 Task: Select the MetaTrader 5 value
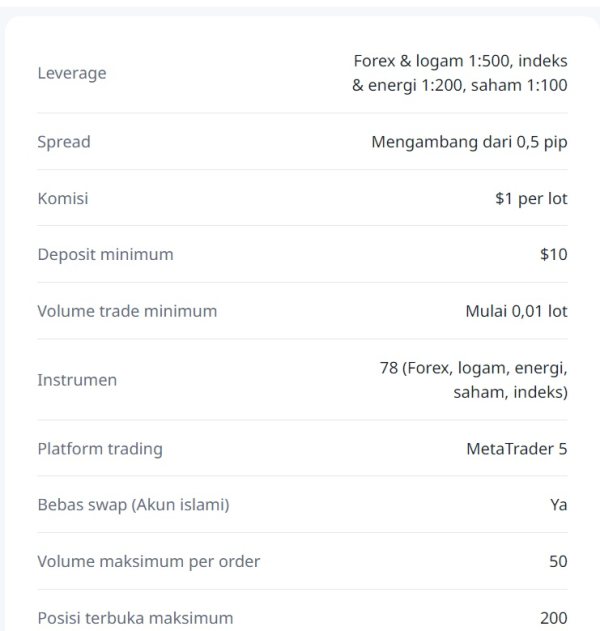(x=516, y=449)
